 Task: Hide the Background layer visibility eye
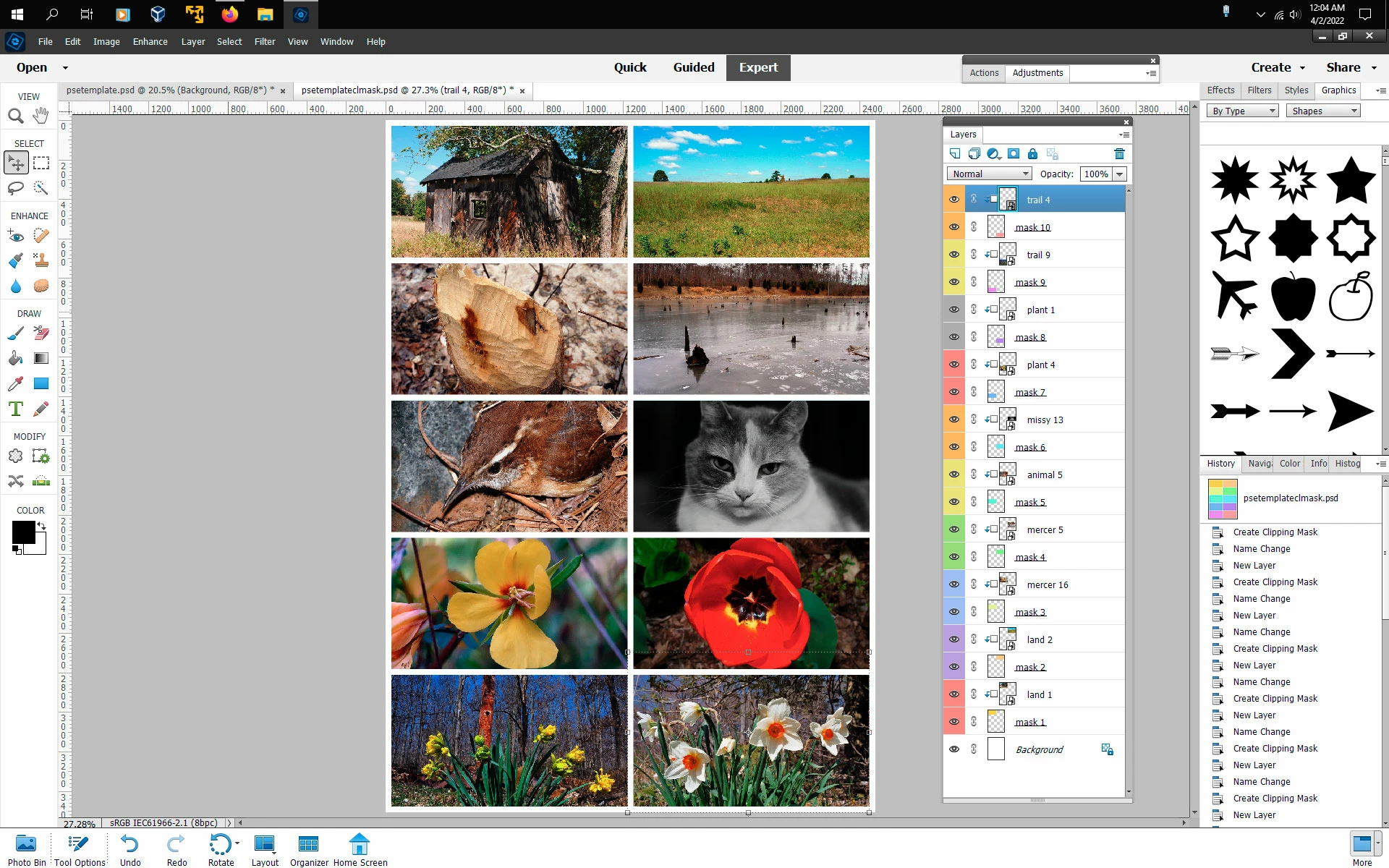click(x=954, y=749)
